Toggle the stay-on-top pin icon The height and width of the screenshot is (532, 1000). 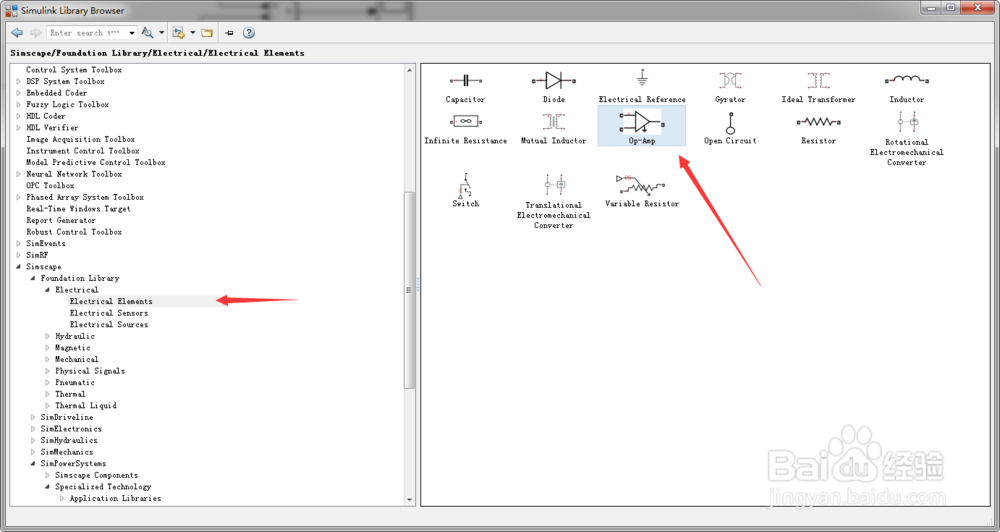click(x=230, y=33)
